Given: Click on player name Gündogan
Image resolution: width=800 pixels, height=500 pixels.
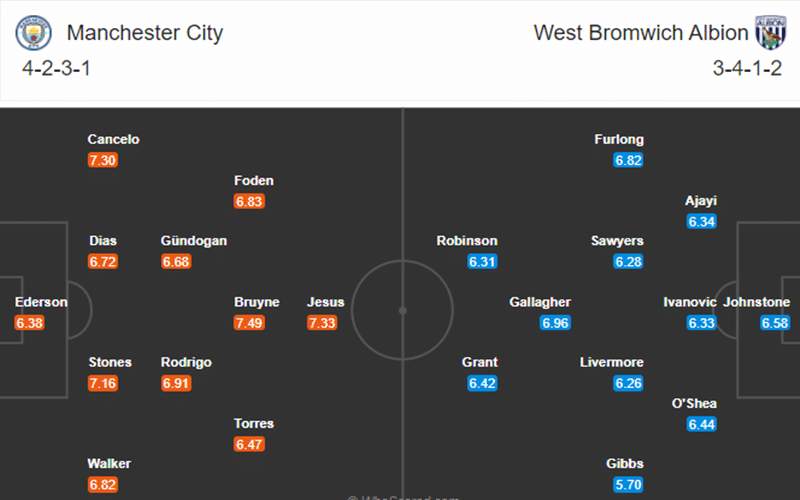Looking at the screenshot, I should tap(194, 241).
